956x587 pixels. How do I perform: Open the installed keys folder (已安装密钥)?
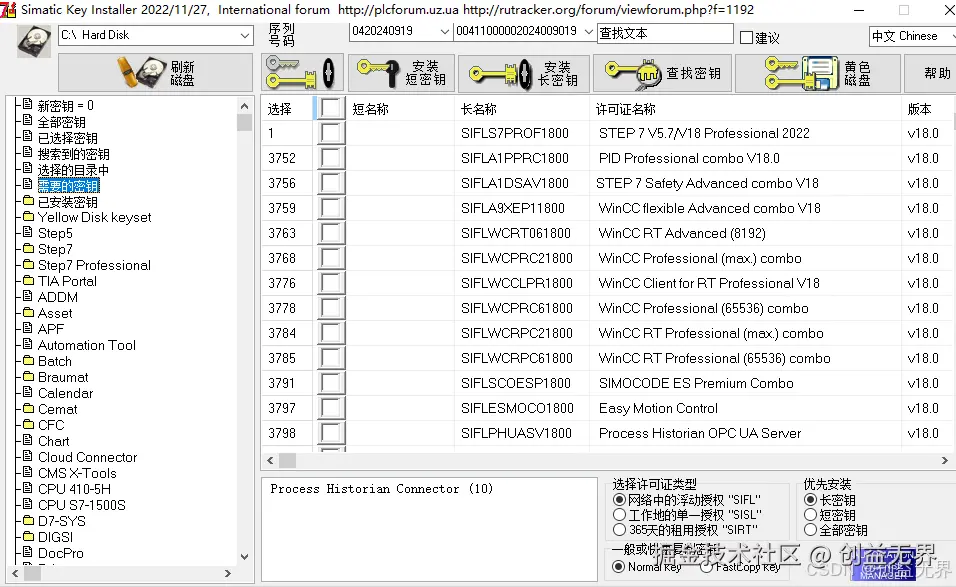pos(68,202)
